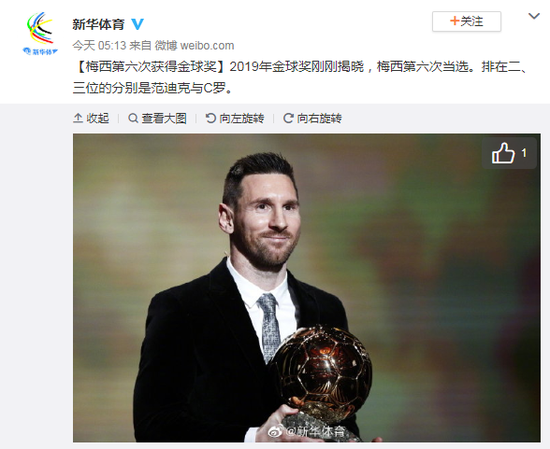The image size is (550, 449).
Task: Select 查看大图 to view the full image
Action: 164,118
